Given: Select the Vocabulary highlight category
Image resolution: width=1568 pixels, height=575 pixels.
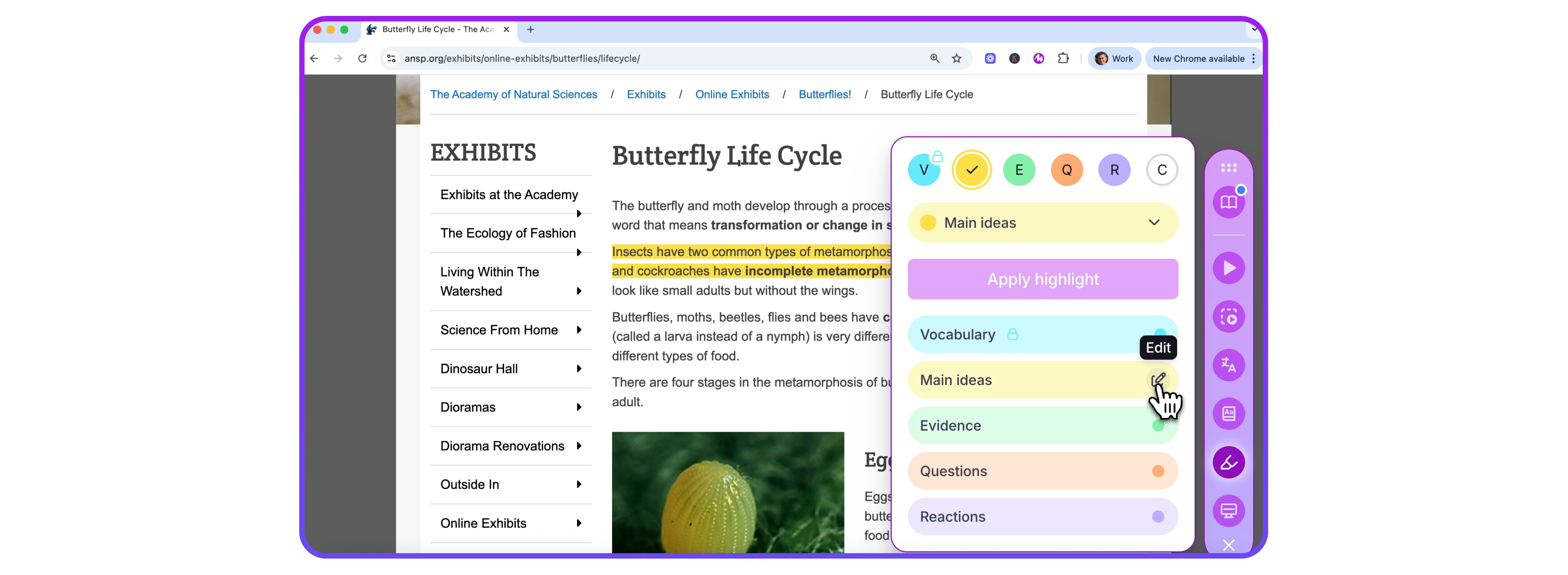Looking at the screenshot, I should tap(1043, 334).
